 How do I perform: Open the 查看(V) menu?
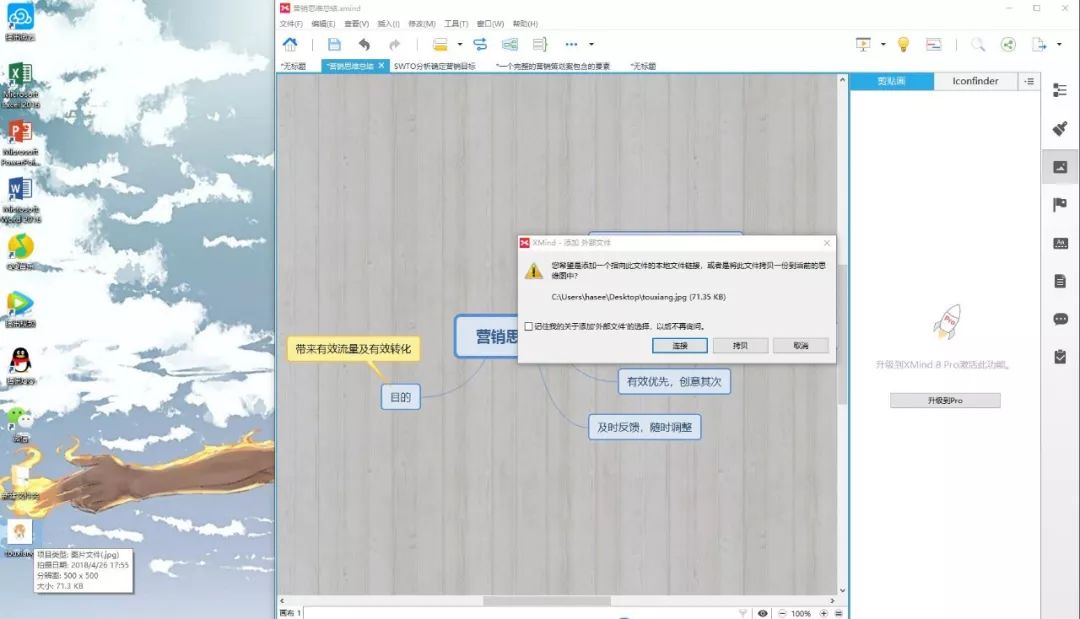[x=356, y=24]
